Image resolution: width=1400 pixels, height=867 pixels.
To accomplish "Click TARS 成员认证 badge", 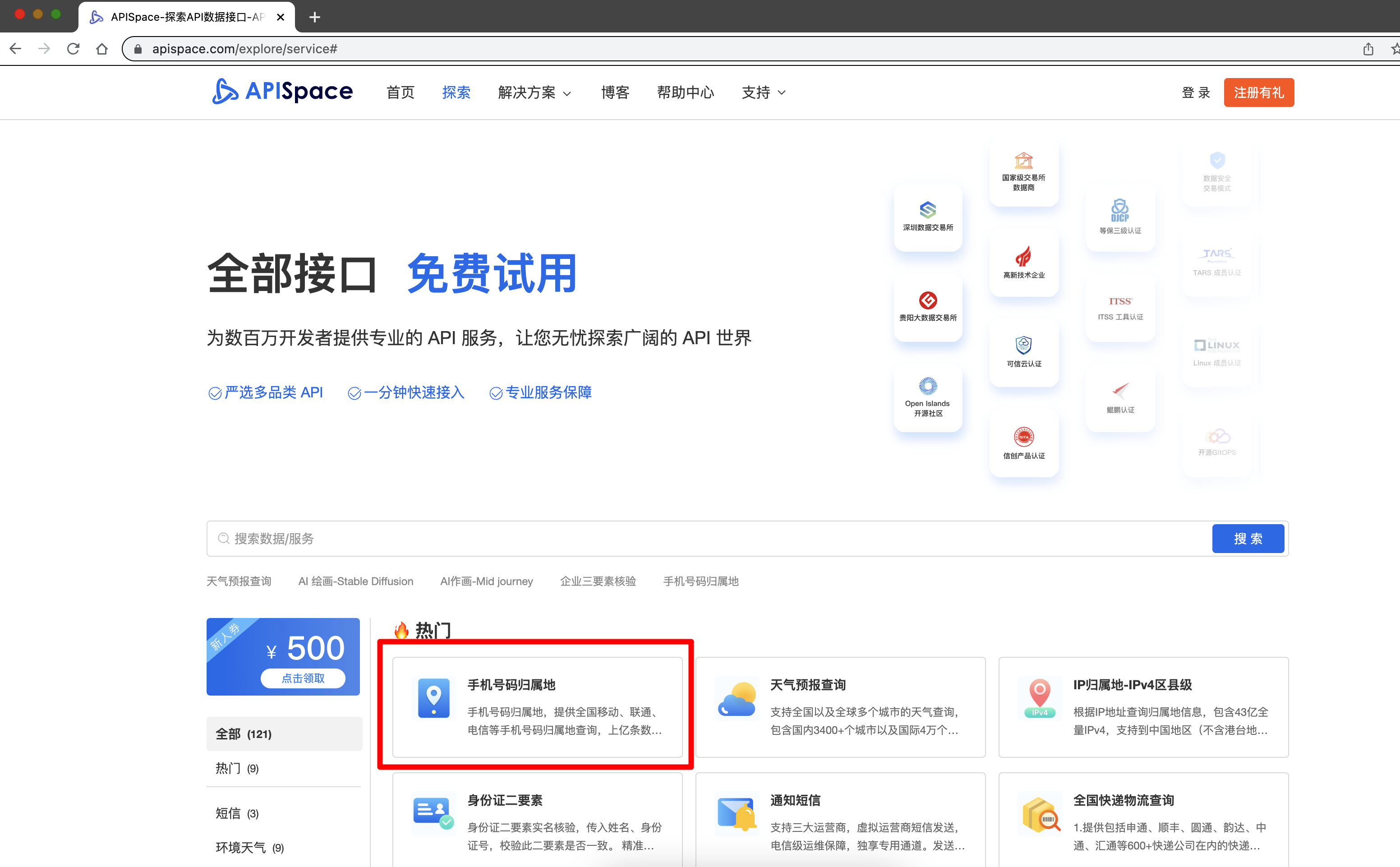I will point(1216,263).
